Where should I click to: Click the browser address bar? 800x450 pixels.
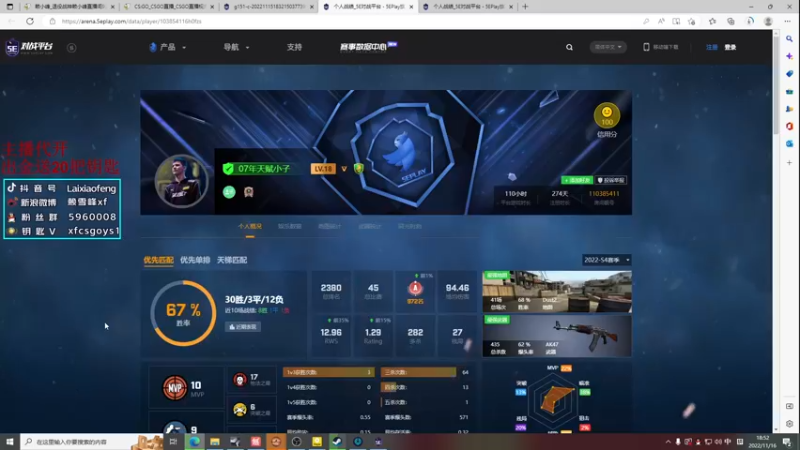tap(347, 21)
